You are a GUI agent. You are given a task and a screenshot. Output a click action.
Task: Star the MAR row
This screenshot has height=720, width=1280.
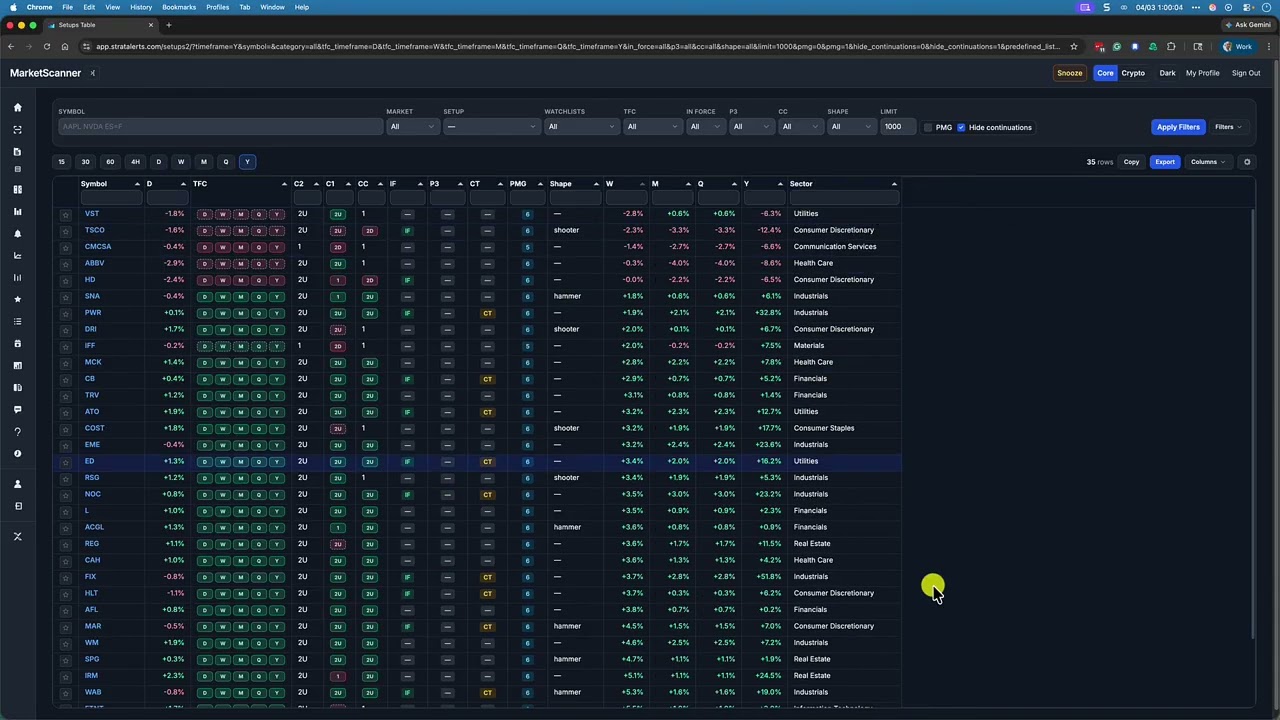click(x=66, y=626)
